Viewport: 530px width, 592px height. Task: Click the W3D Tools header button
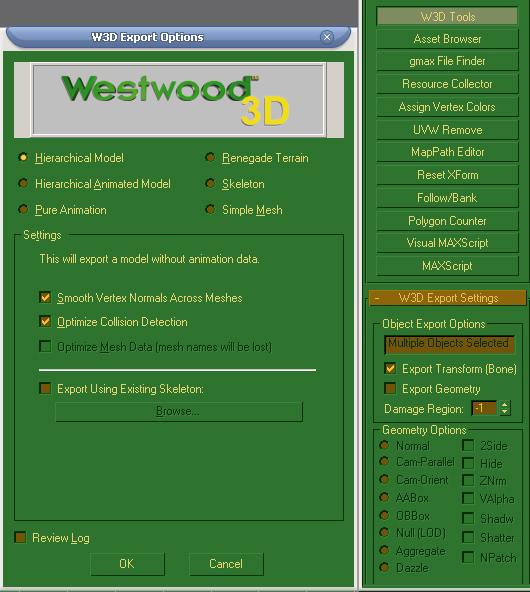click(x=447, y=17)
